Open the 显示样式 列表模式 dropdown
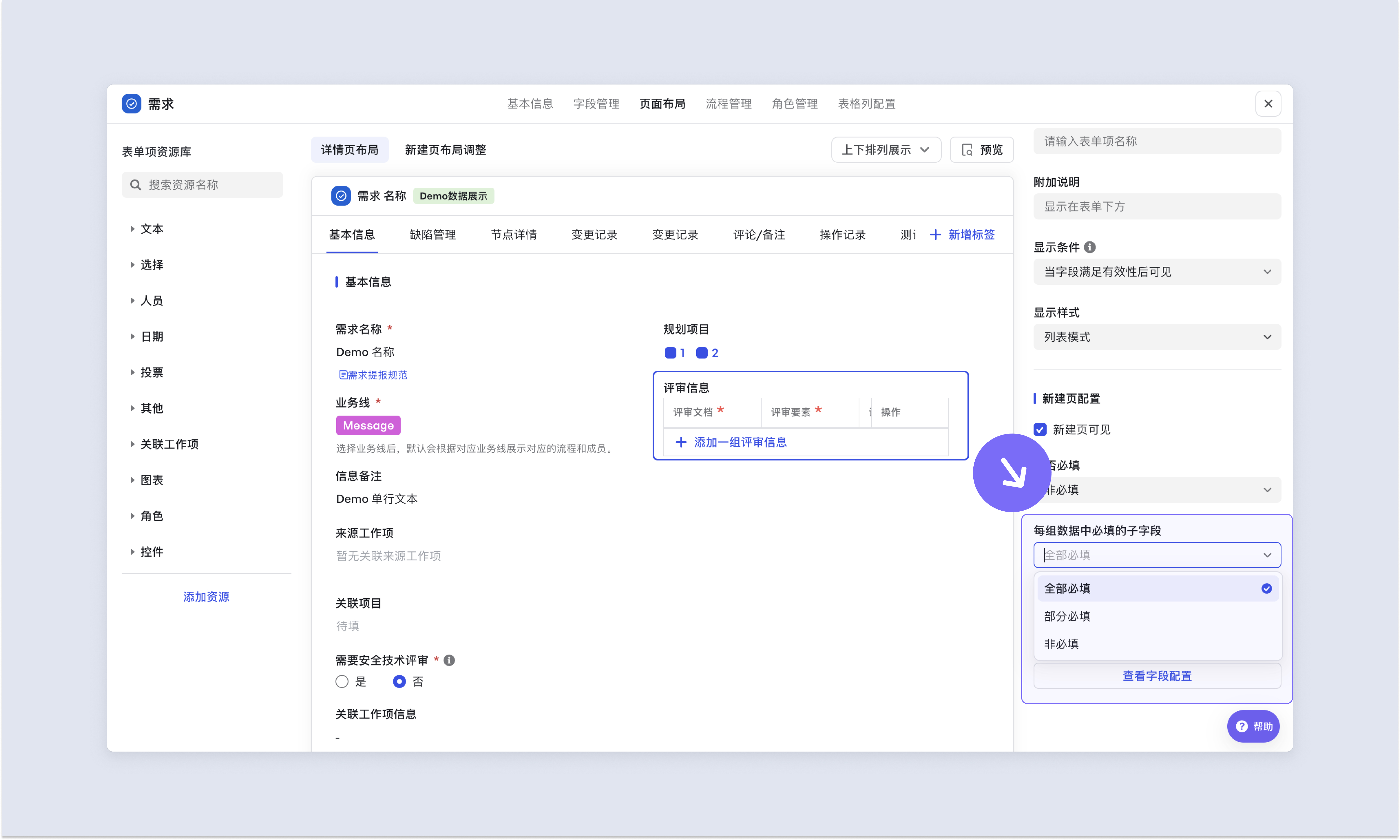 pos(1157,337)
